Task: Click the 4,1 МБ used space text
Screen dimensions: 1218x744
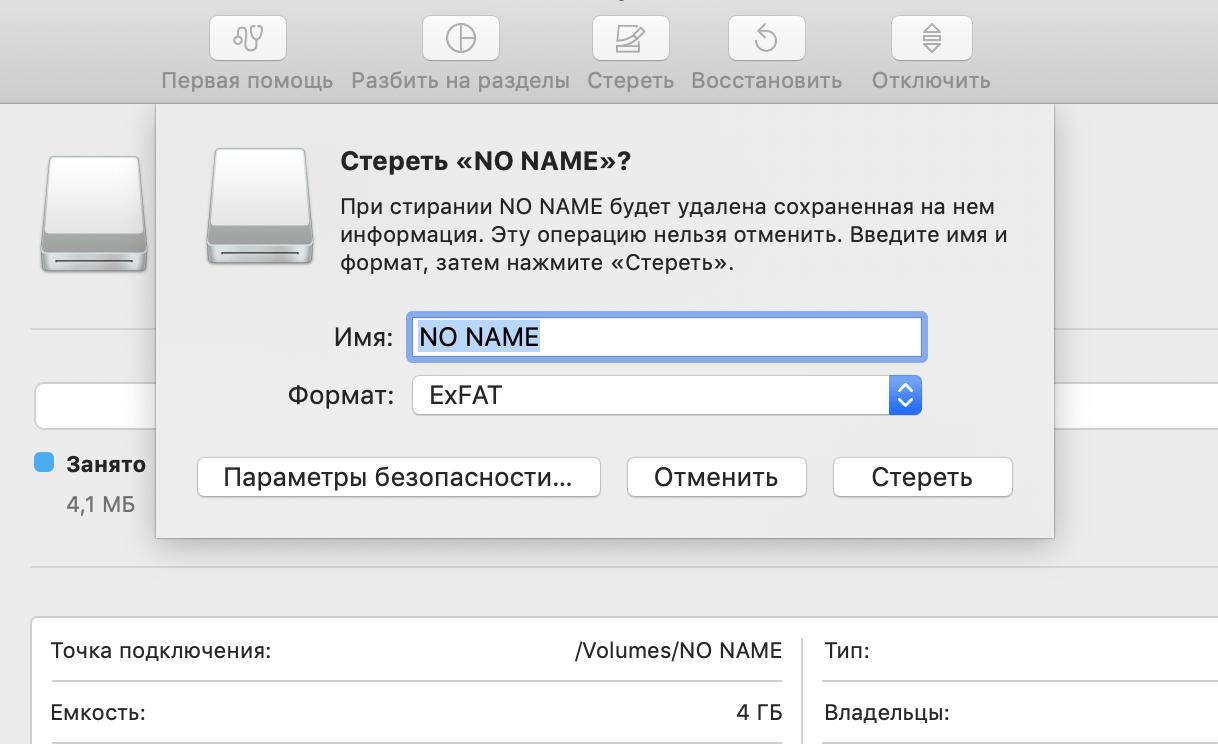Action: pos(100,504)
